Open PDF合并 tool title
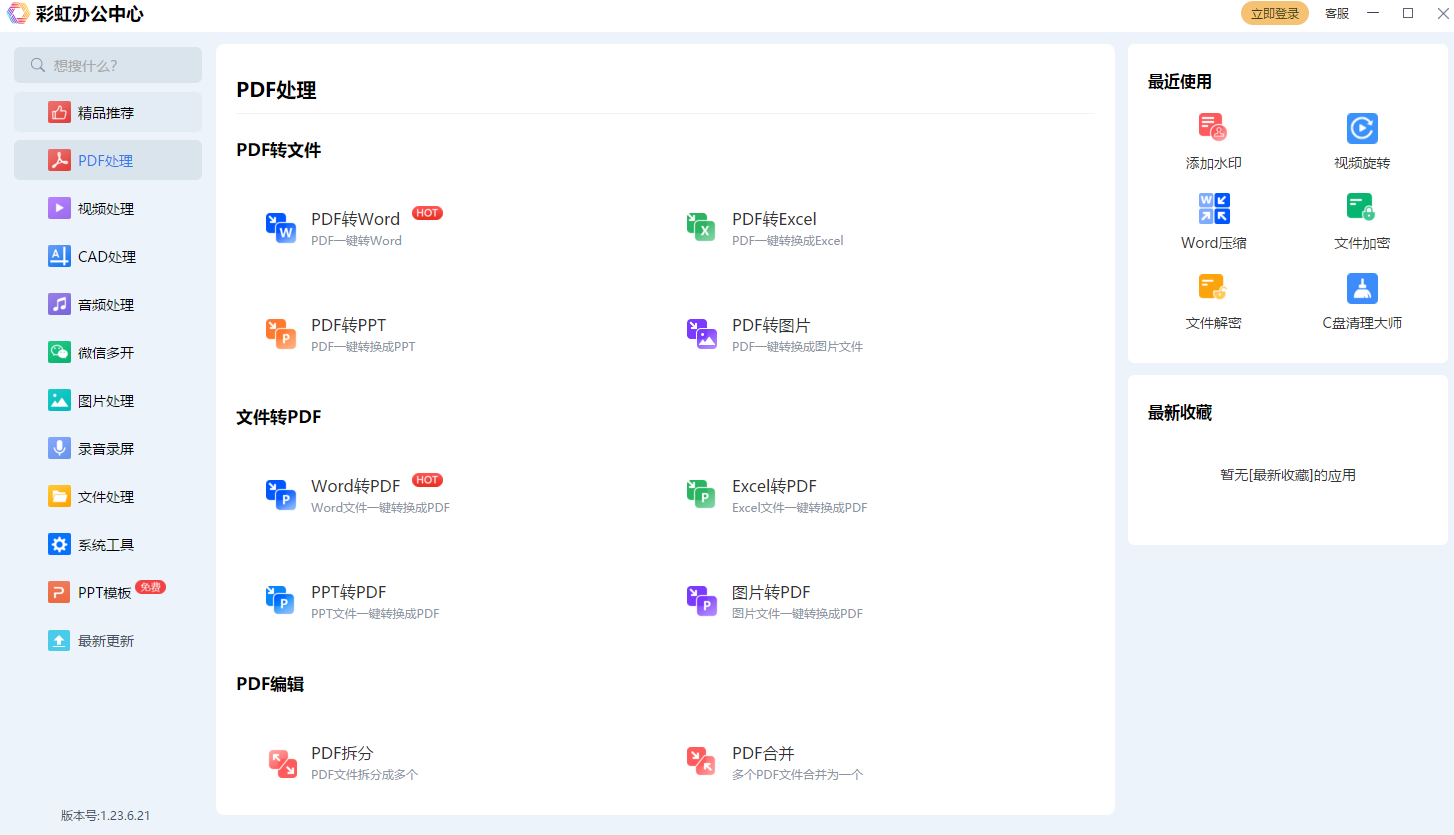This screenshot has height=835, width=1454. pos(763,753)
